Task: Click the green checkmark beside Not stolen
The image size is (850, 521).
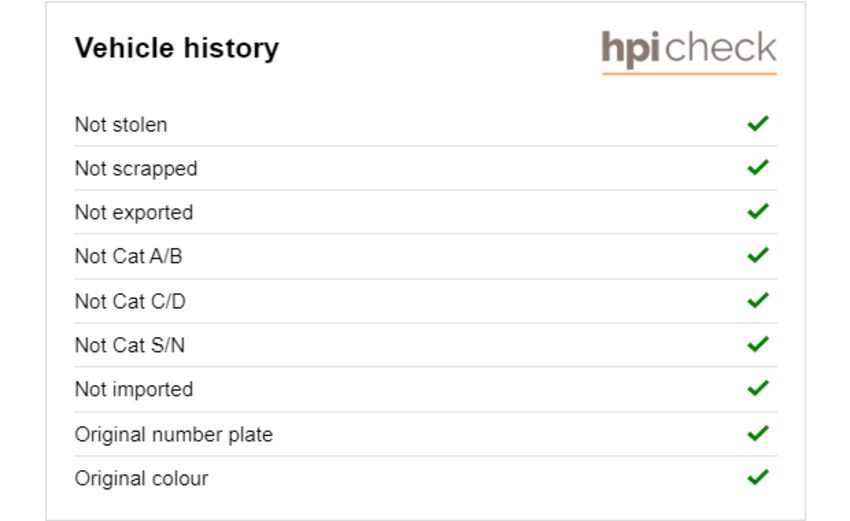Action: pos(758,124)
